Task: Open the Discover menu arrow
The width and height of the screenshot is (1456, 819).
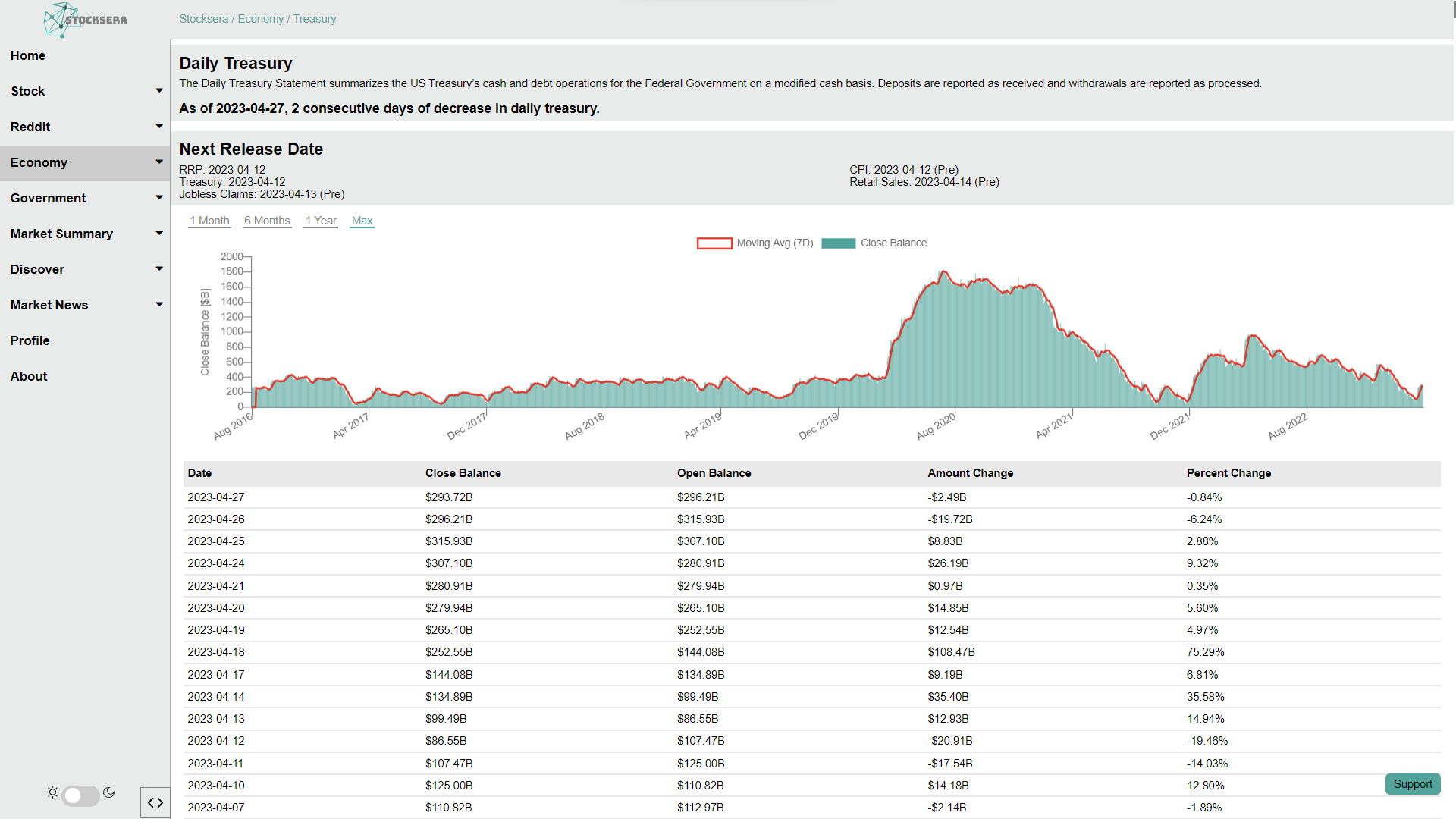Action: [159, 269]
